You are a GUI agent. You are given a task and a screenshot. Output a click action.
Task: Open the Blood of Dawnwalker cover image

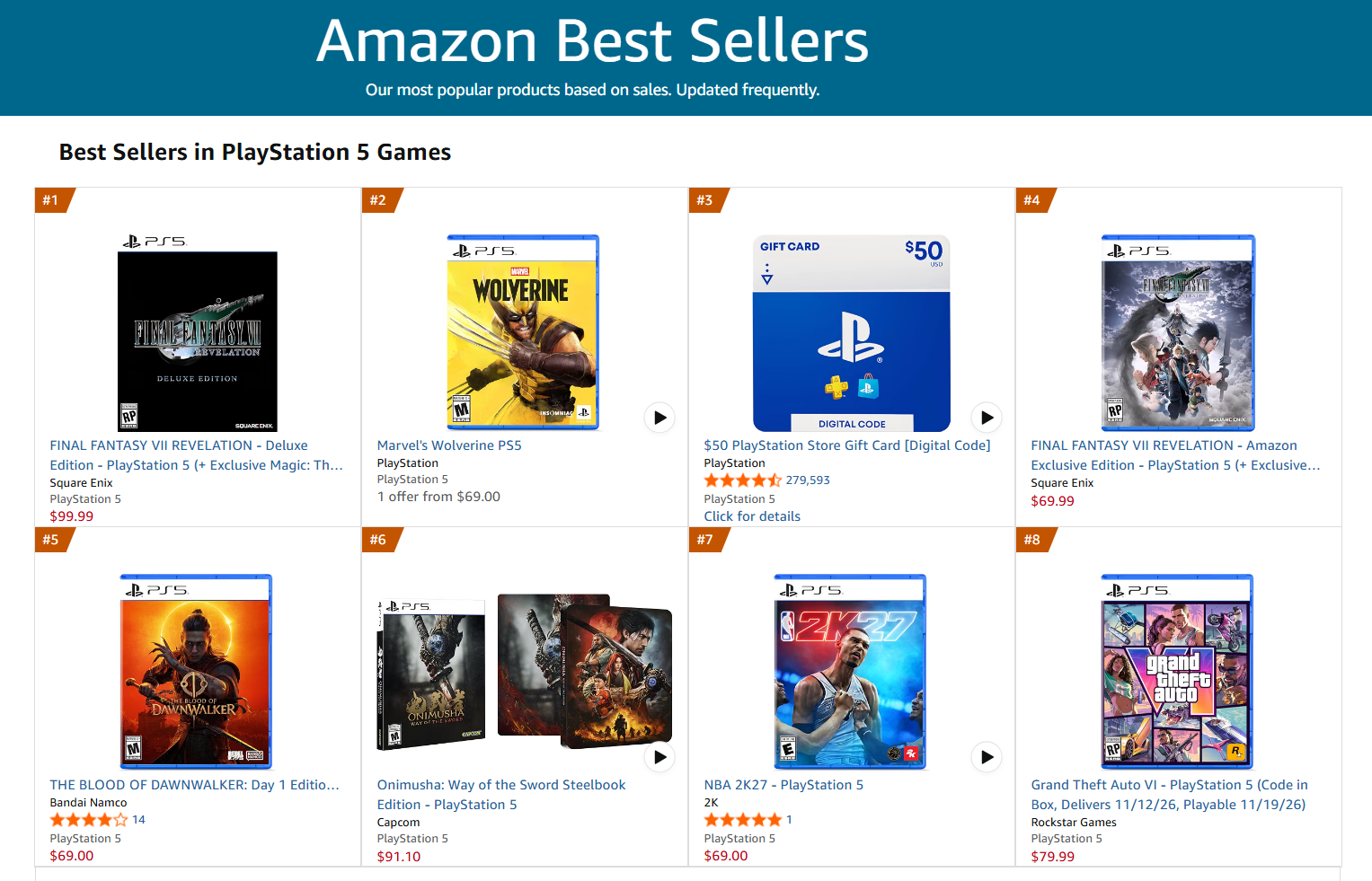(196, 672)
